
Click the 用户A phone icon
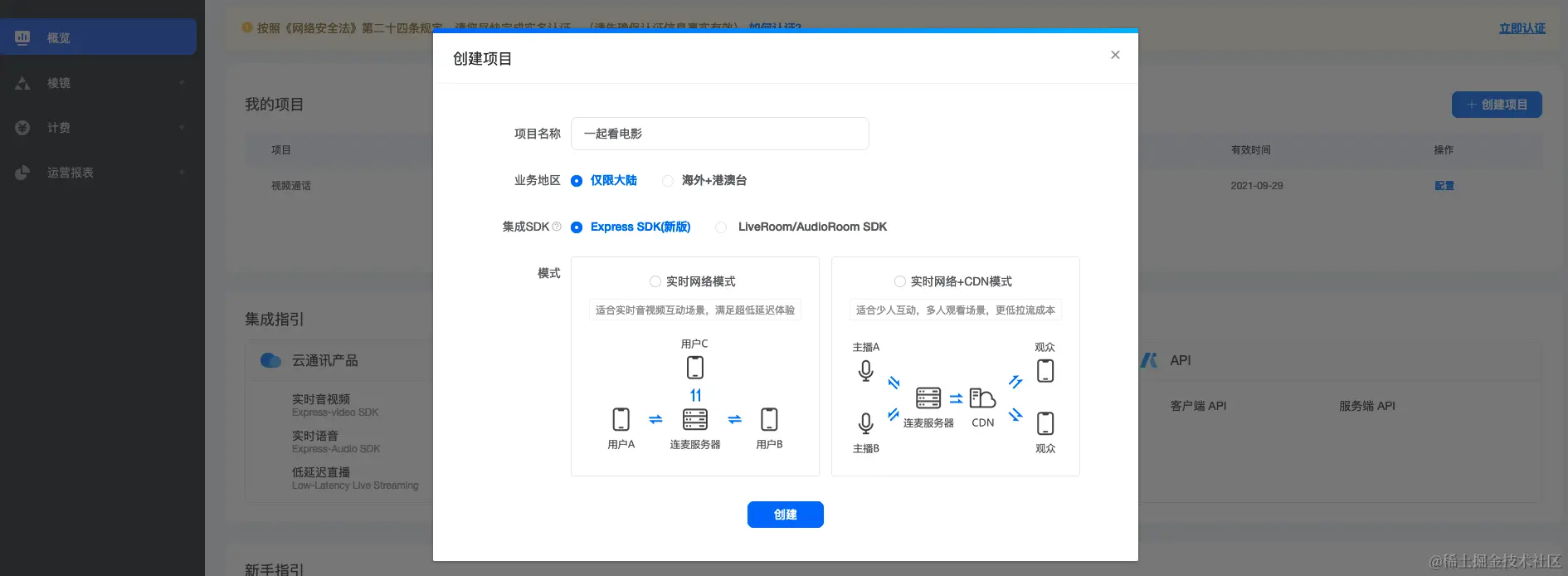coord(621,419)
